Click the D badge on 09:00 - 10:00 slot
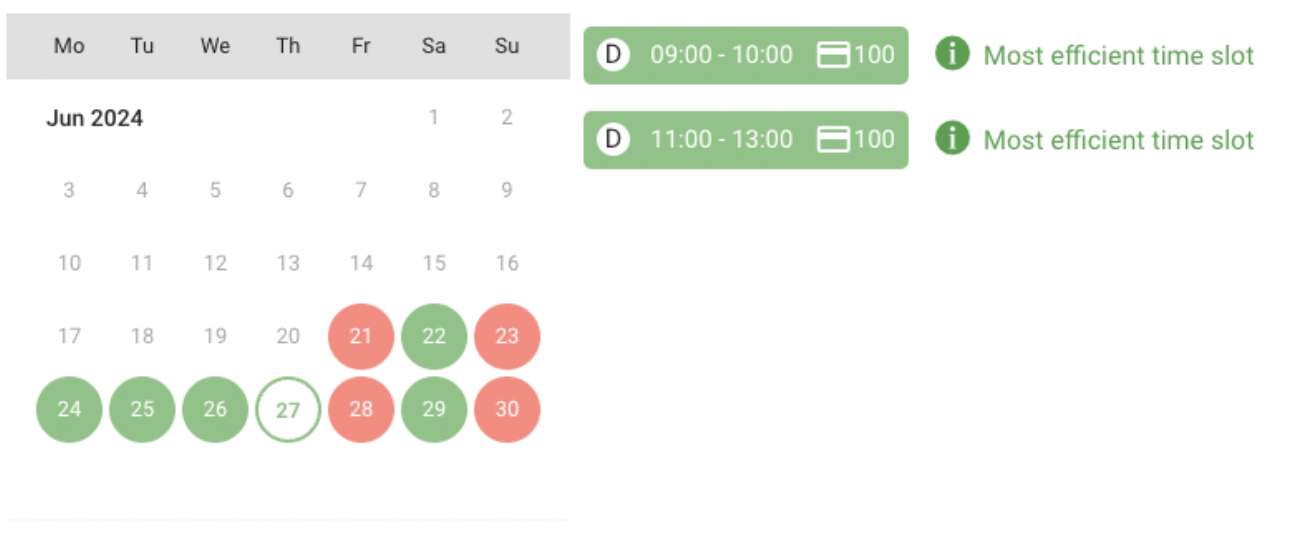Viewport: 1316px width, 534px height. [x=613, y=55]
